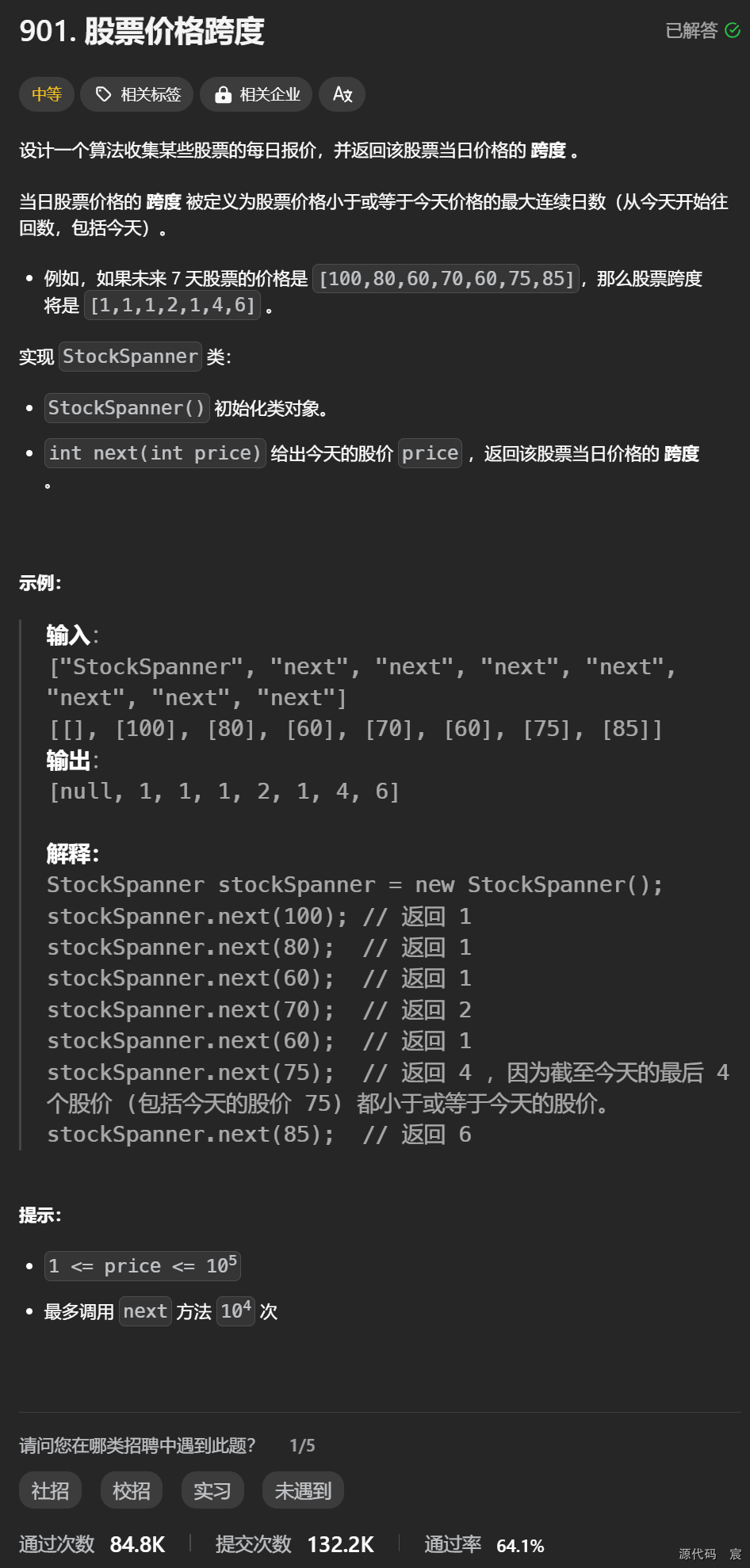Click the inline code StockSpanner()
Viewport: 750px width, 1568px height.
coord(126,408)
